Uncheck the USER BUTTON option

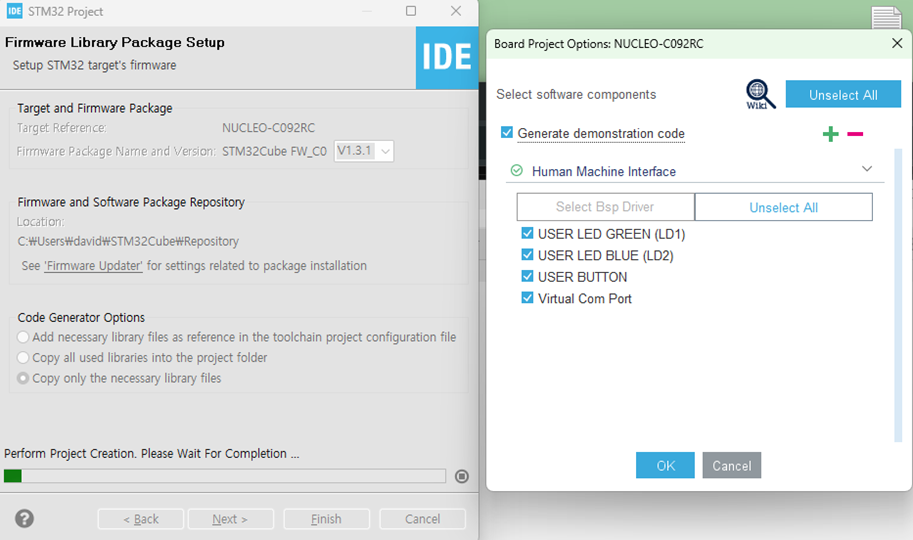click(527, 276)
